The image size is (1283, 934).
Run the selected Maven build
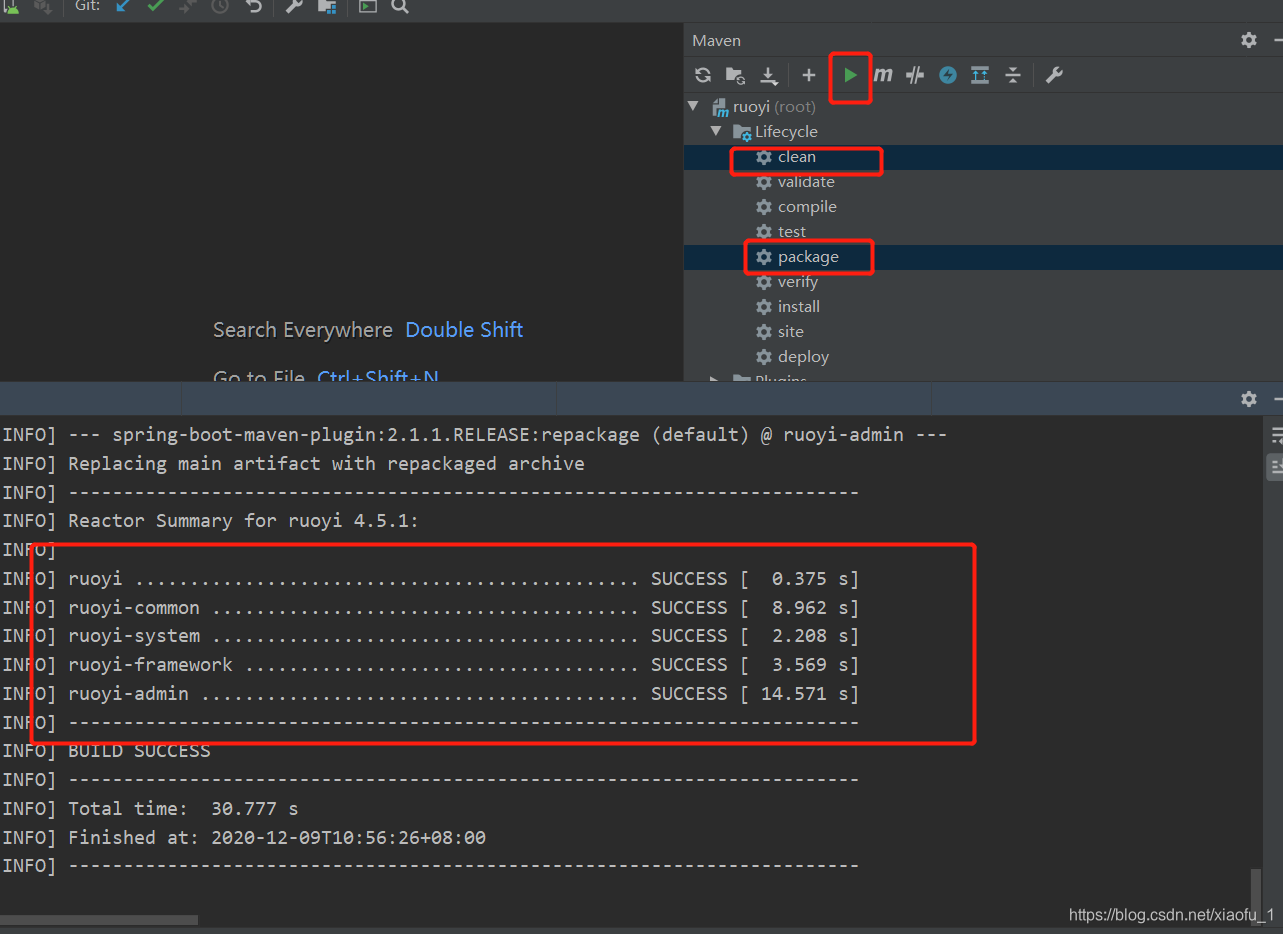coord(850,75)
